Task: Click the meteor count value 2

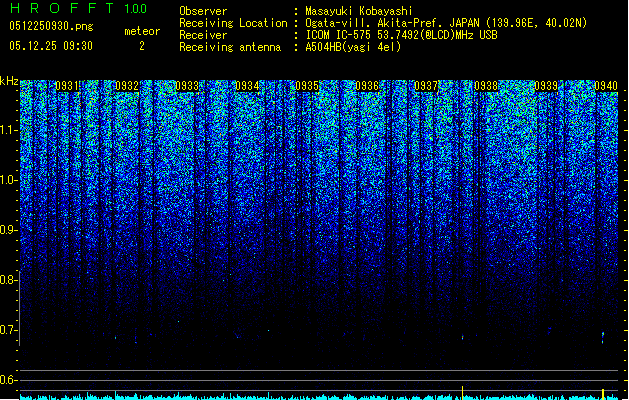Action: [142, 46]
